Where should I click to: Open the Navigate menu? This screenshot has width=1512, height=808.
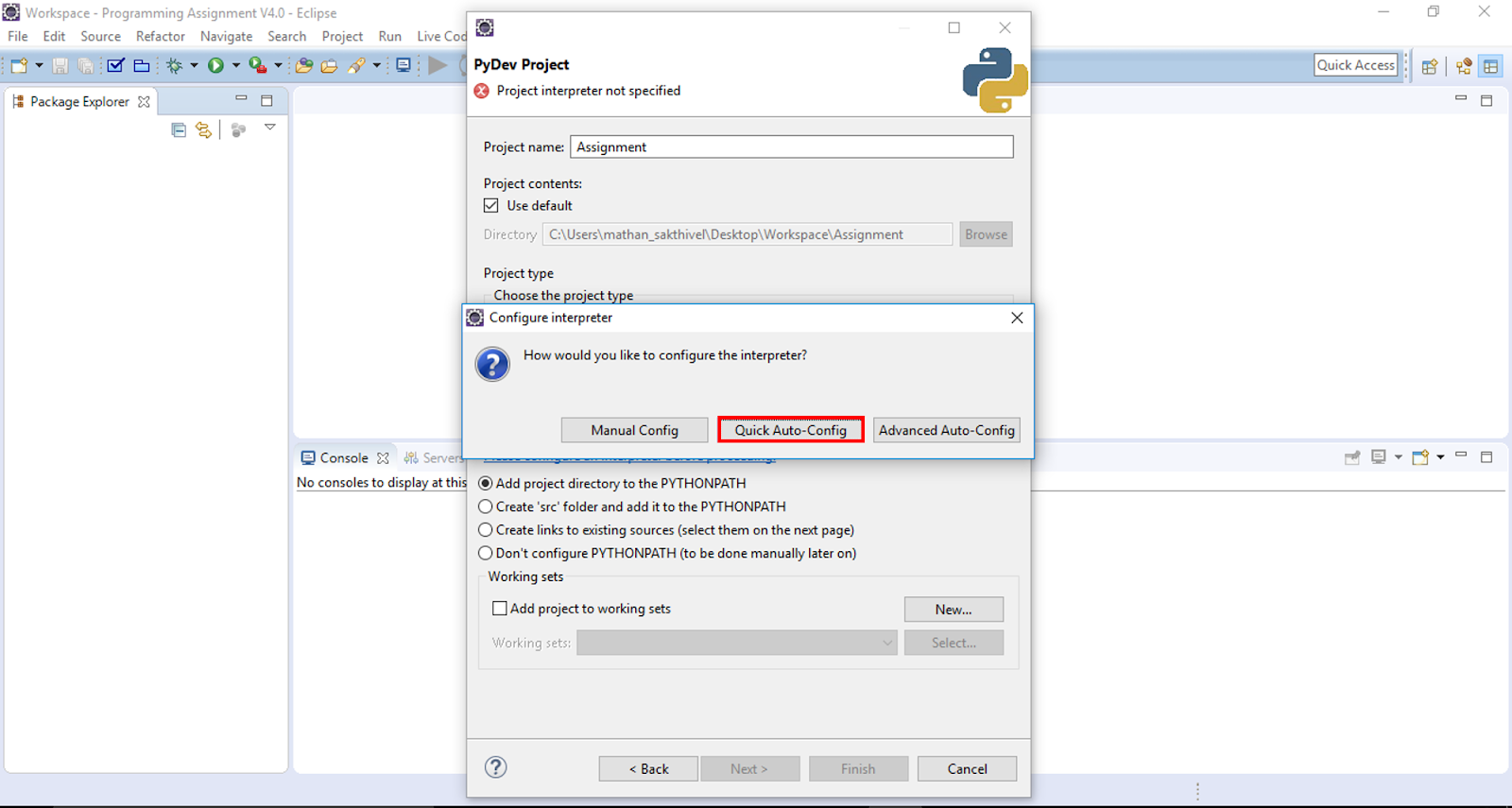226,36
